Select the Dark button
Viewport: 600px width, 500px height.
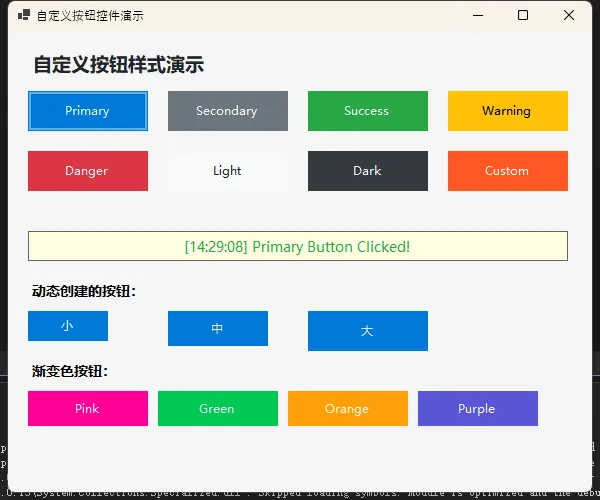point(367,171)
